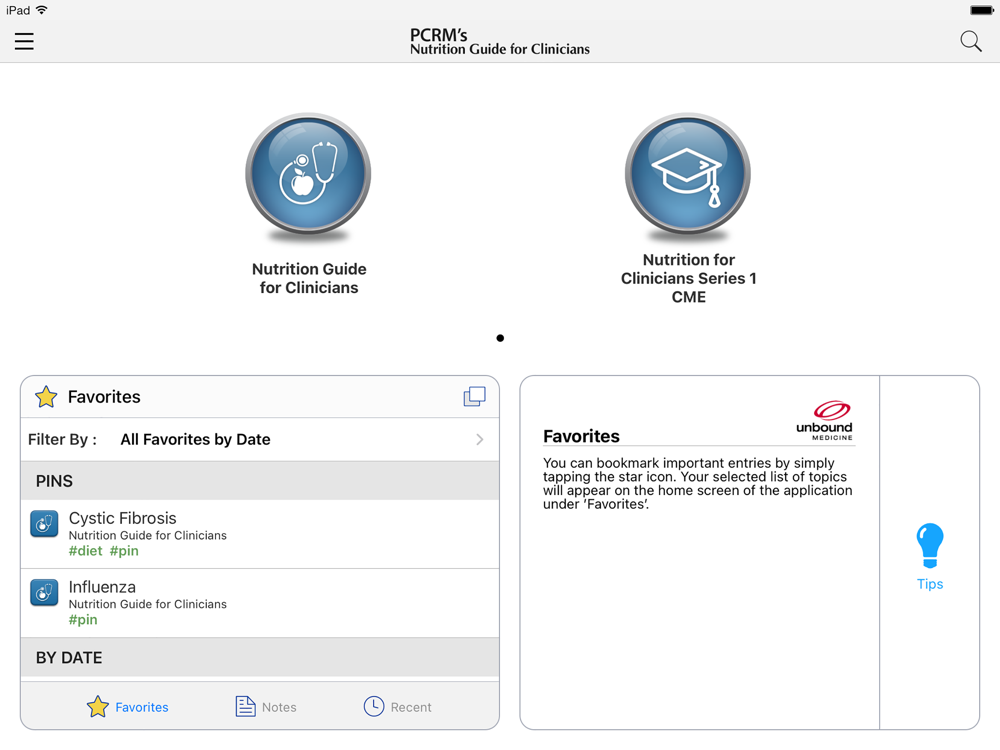The width and height of the screenshot is (1000, 750).
Task: Switch to the Favorites tab label
Action: (142, 707)
